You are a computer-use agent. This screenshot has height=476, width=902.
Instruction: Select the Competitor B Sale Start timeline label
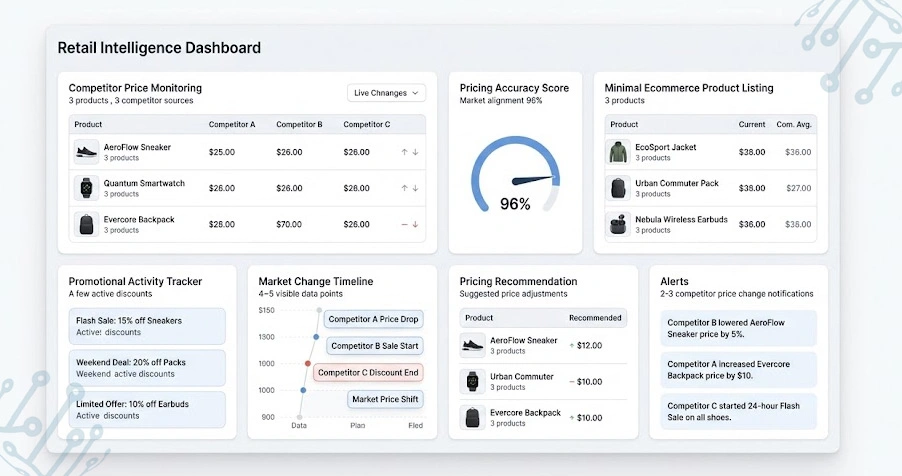pyautogui.click(x=375, y=346)
